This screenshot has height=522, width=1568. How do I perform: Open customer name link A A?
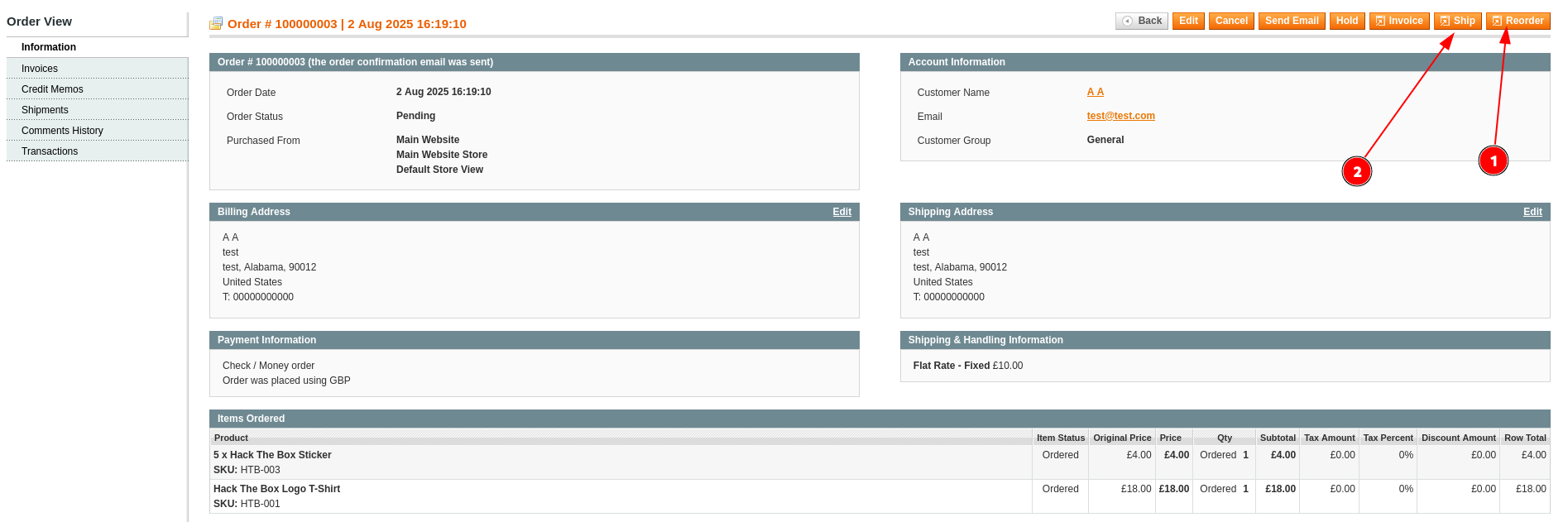pos(1095,92)
